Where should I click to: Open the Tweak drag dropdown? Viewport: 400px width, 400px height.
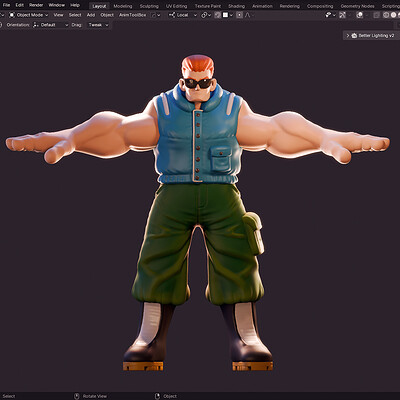(98, 25)
